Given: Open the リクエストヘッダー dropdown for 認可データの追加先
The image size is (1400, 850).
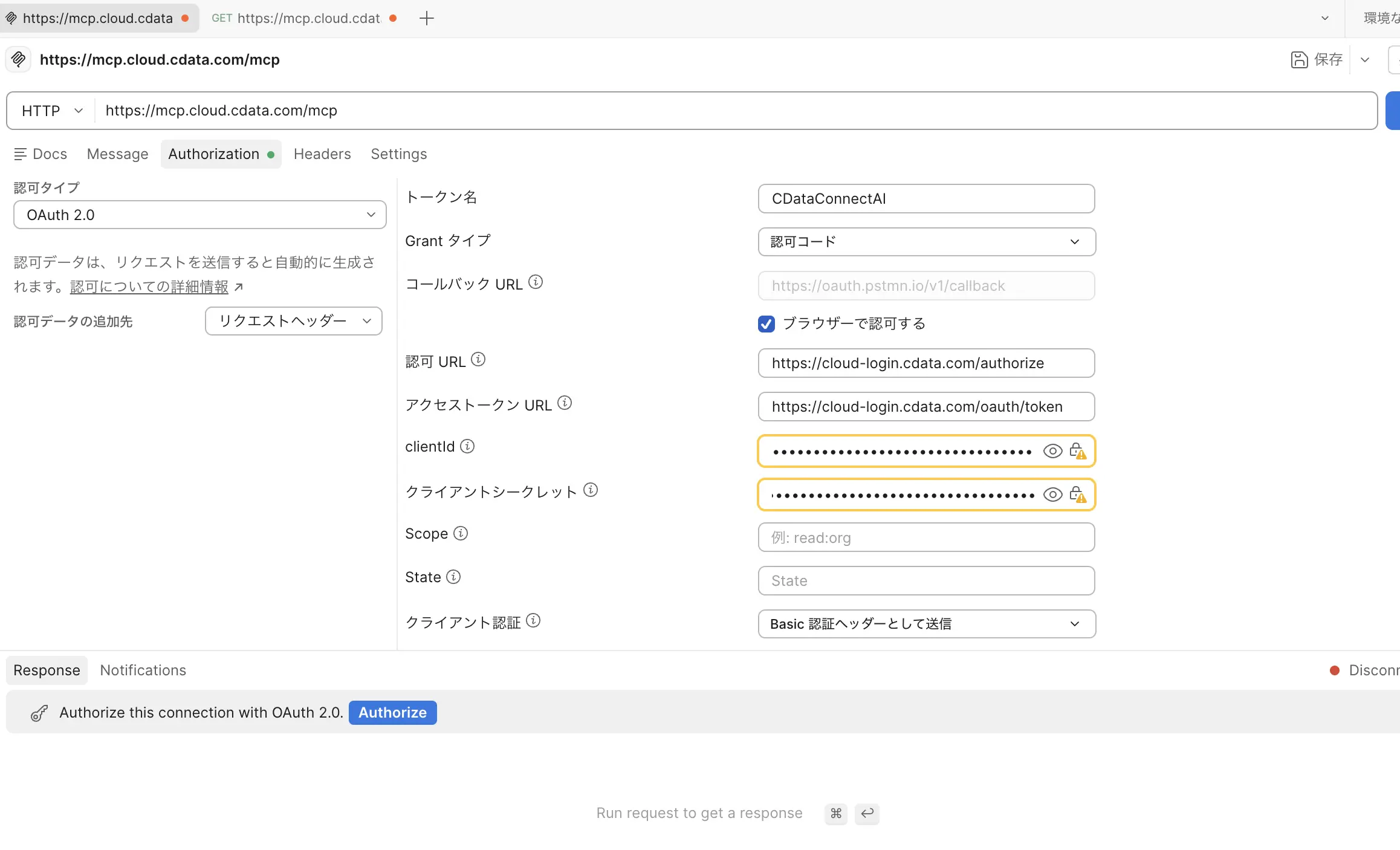Looking at the screenshot, I should click(293, 321).
